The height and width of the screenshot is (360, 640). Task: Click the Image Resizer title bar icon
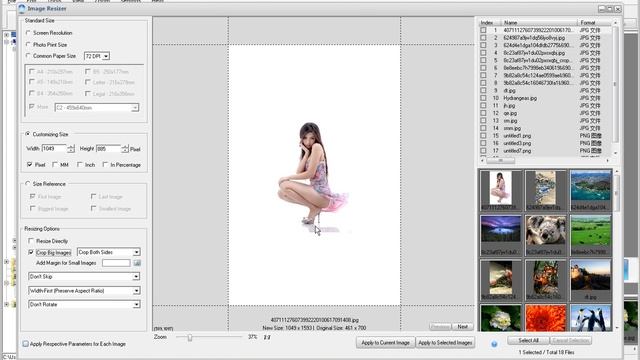pyautogui.click(x=22, y=9)
